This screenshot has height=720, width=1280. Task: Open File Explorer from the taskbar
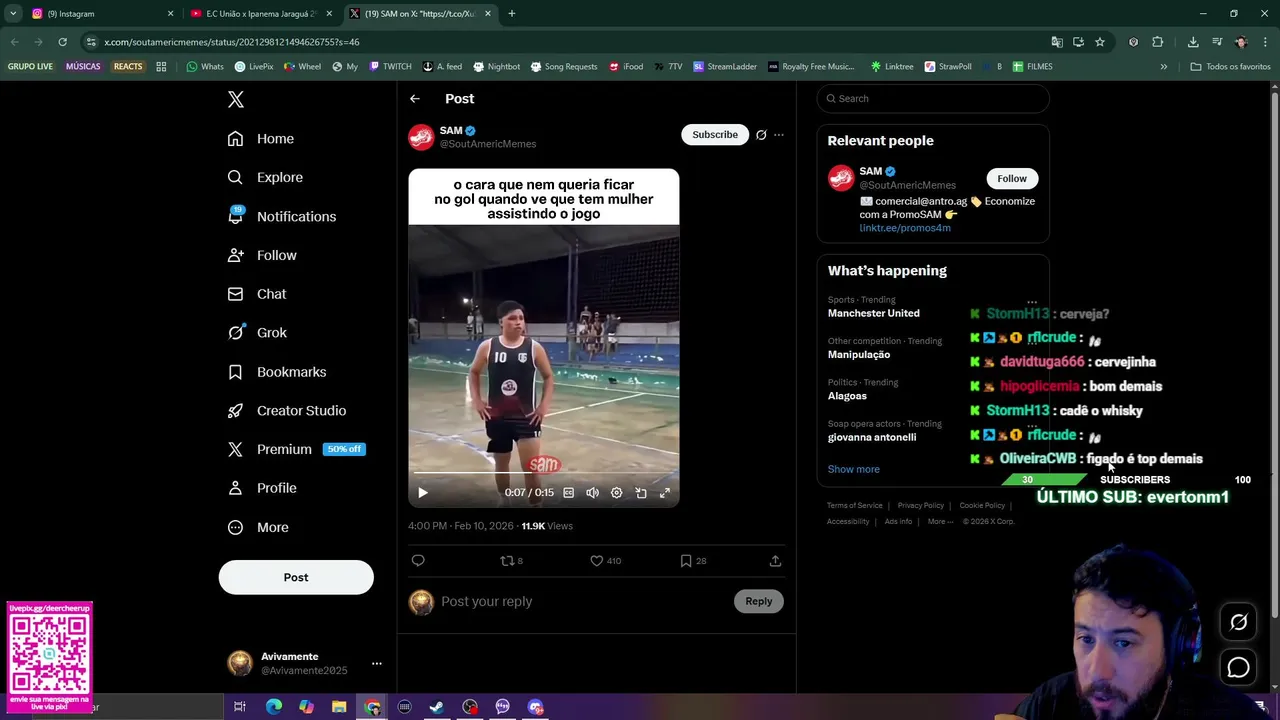tap(339, 707)
